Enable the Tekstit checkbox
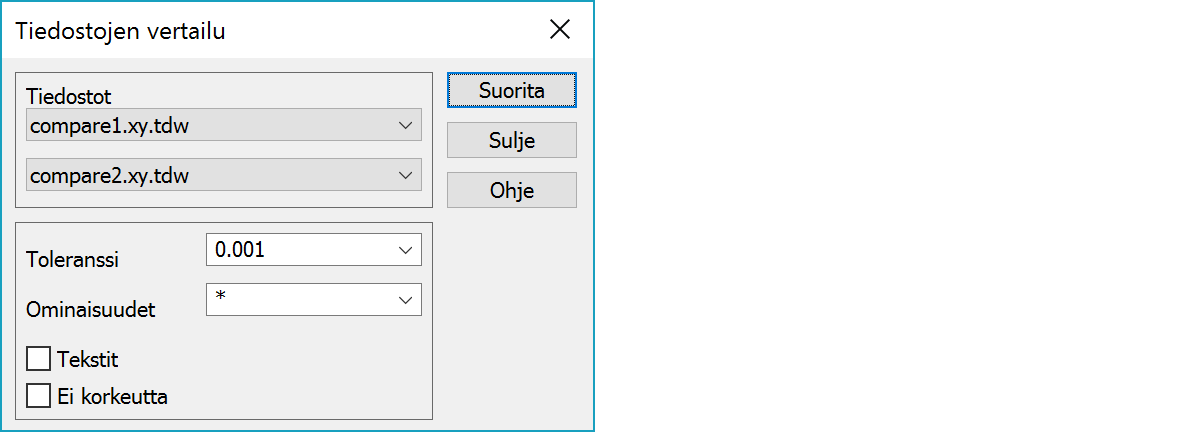The height and width of the screenshot is (432, 1200). pos(39,359)
